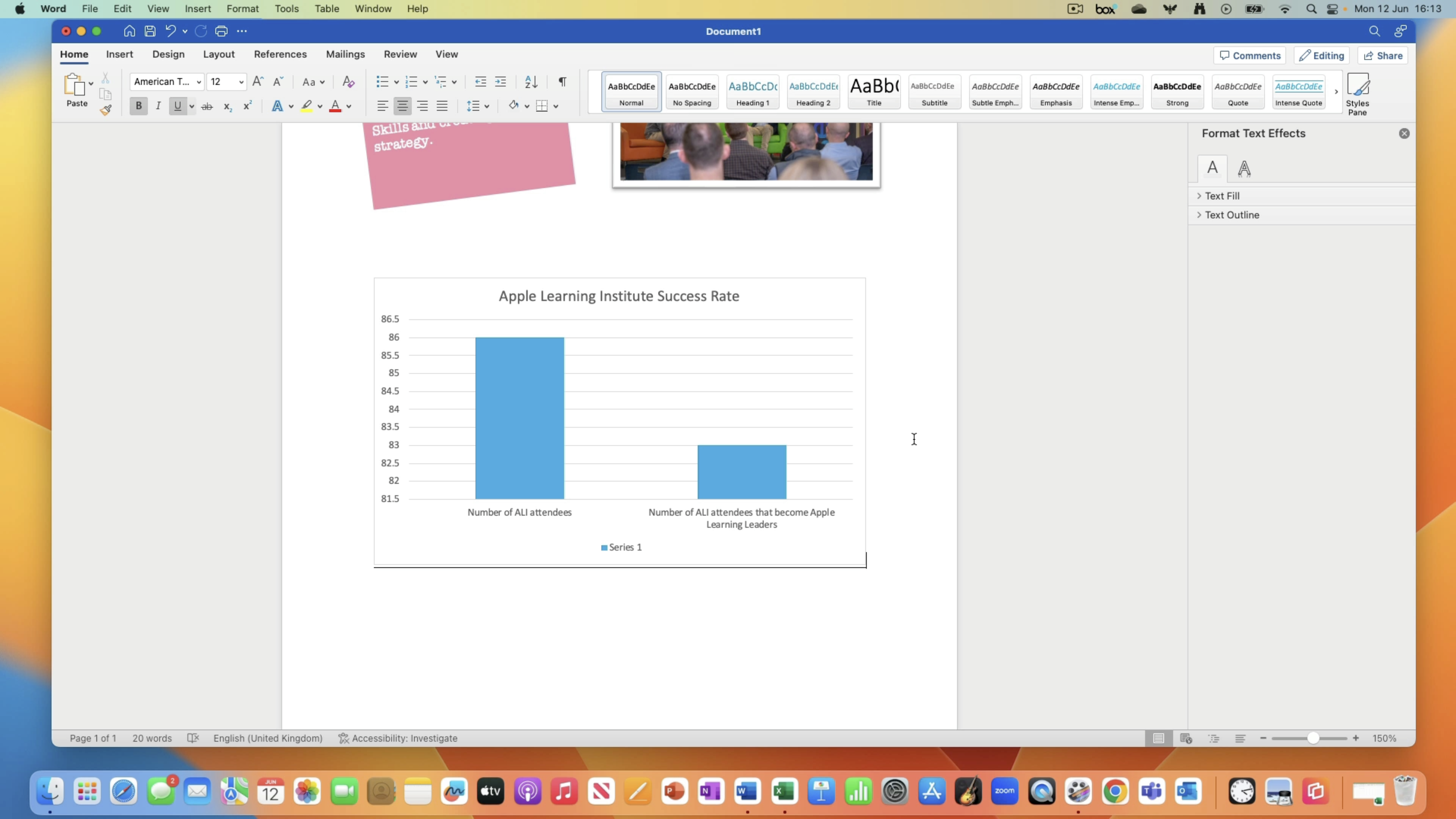The image size is (1456, 819).
Task: Apply the Title style
Action: point(874,92)
